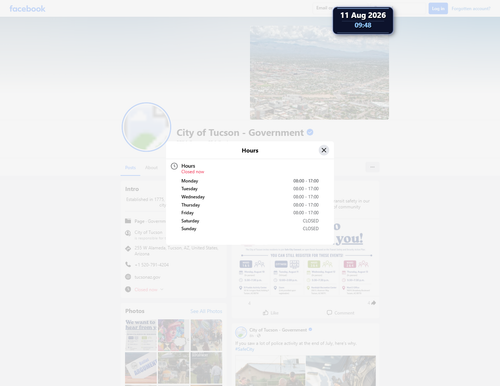Click the Page category folder icon
500x386 pixels.
128,221
